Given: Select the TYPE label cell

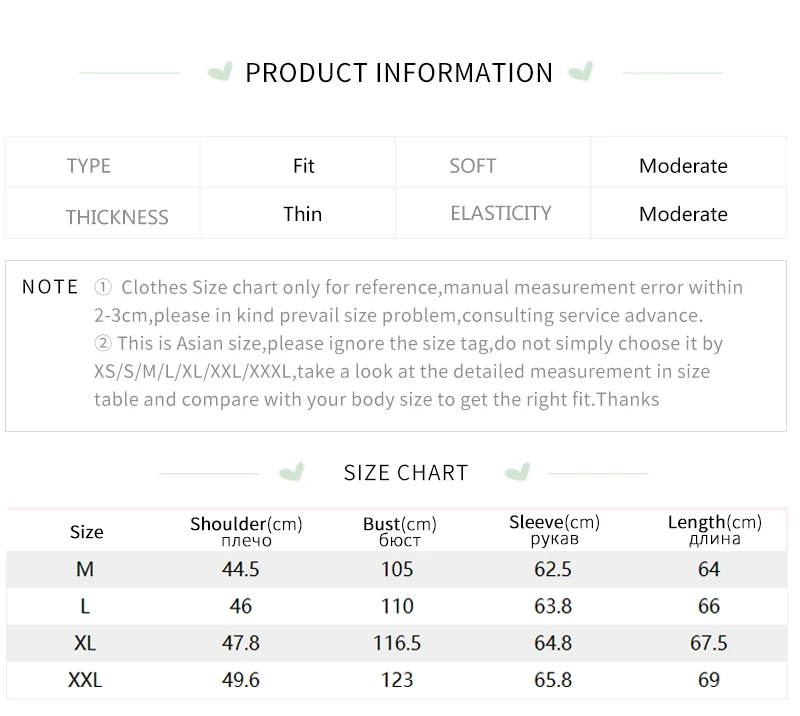Looking at the screenshot, I should point(89,166).
